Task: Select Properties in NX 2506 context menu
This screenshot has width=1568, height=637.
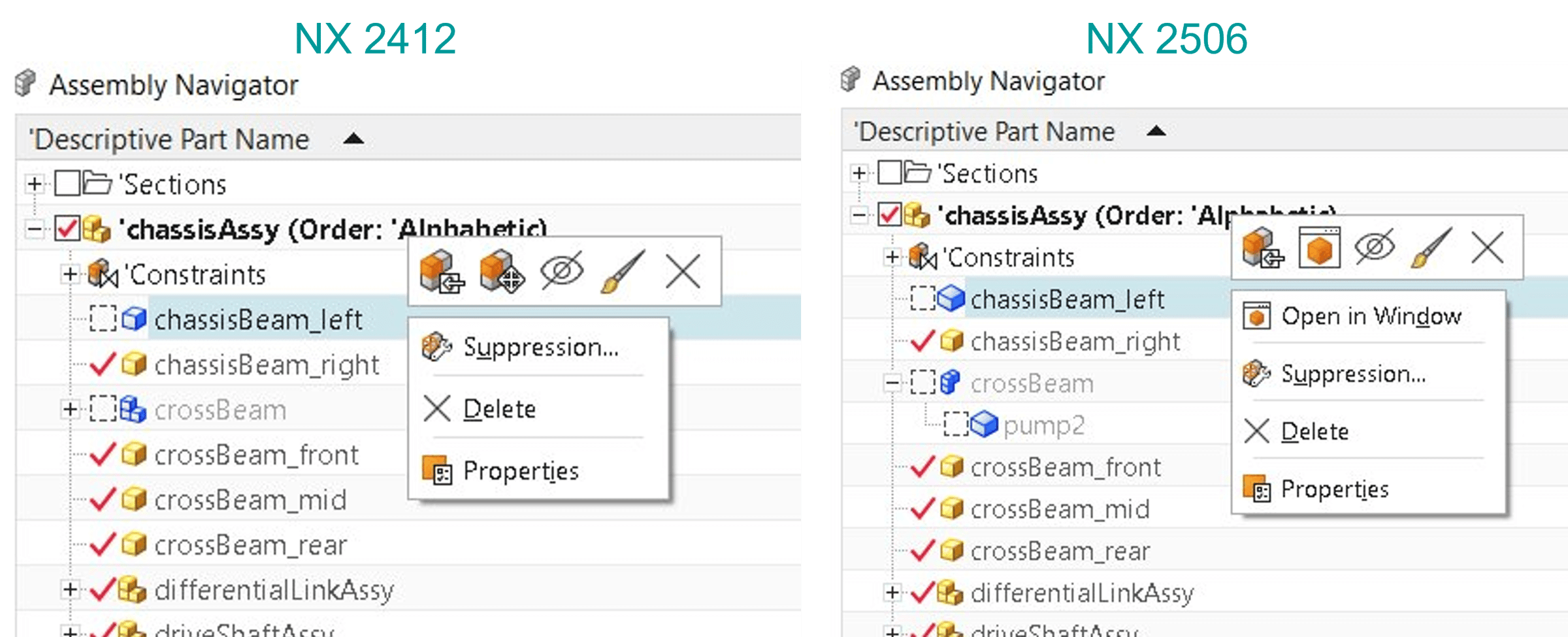Action: pyautogui.click(x=1369, y=489)
